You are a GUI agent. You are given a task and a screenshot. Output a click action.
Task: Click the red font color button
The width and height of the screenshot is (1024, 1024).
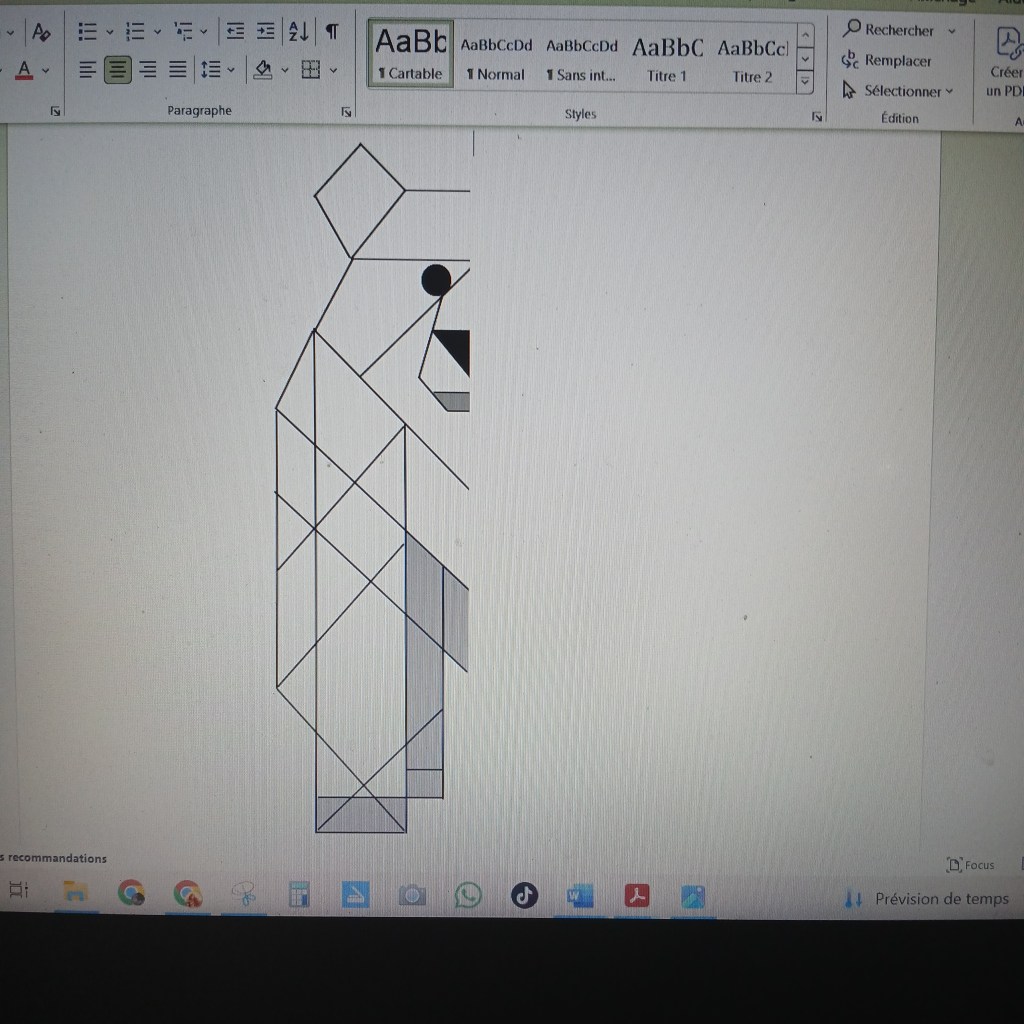tap(24, 69)
